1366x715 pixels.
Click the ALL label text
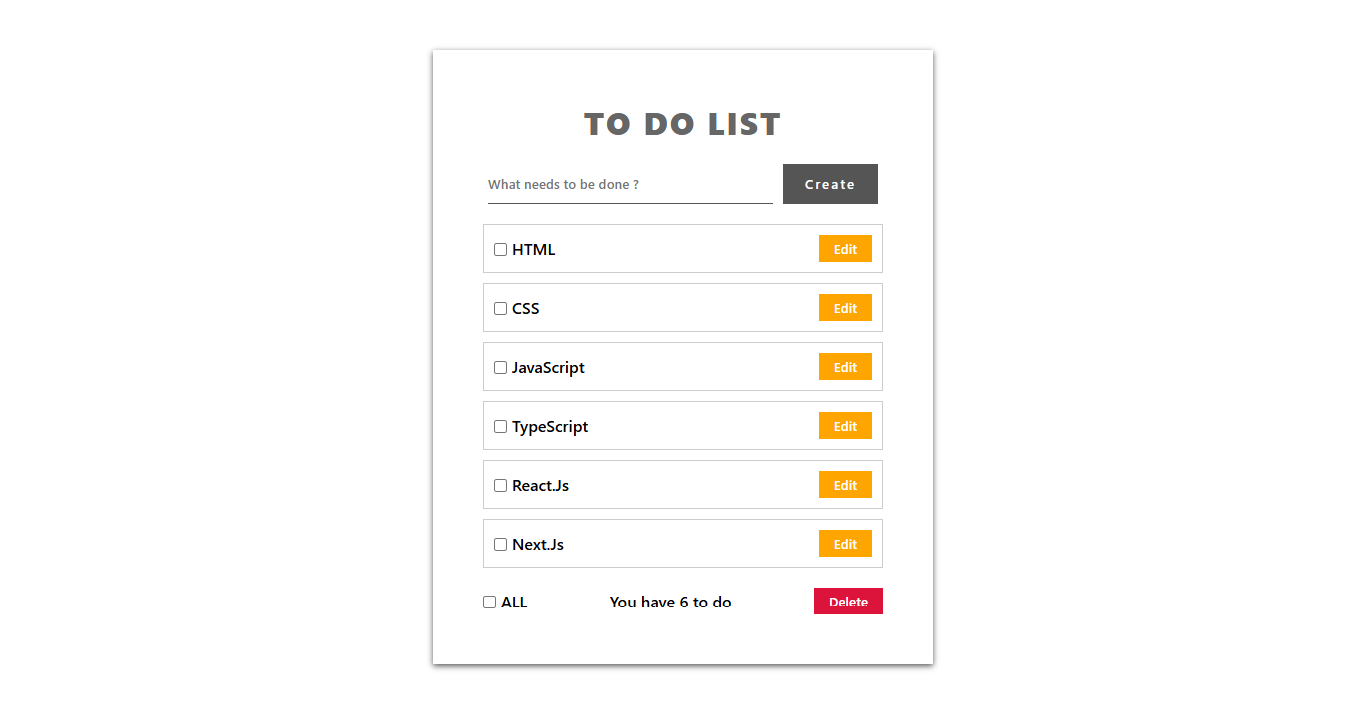point(514,602)
